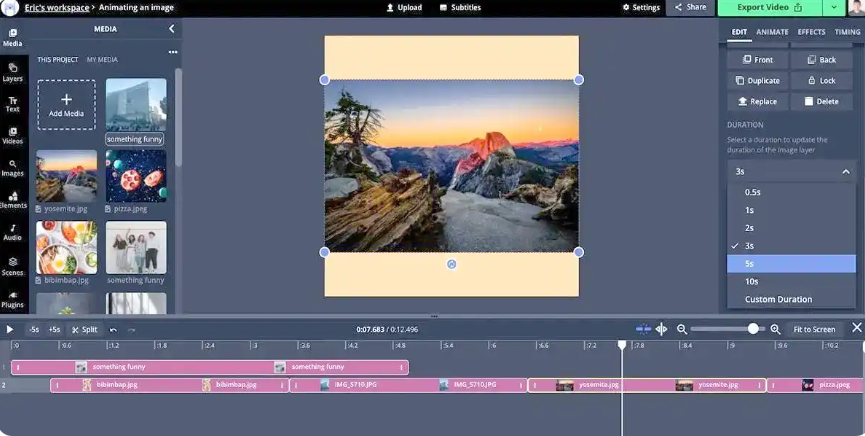Select the 10s duration option
The height and width of the screenshot is (436, 865).
pyautogui.click(x=791, y=281)
